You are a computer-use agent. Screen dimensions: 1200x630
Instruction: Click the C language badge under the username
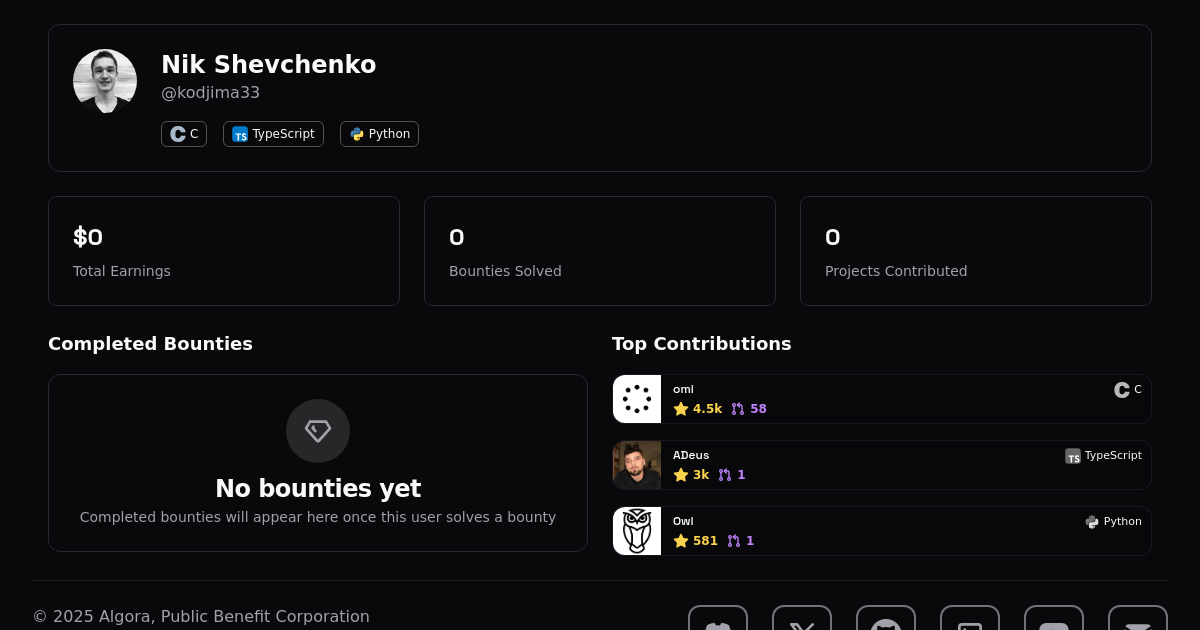pyautogui.click(x=184, y=134)
